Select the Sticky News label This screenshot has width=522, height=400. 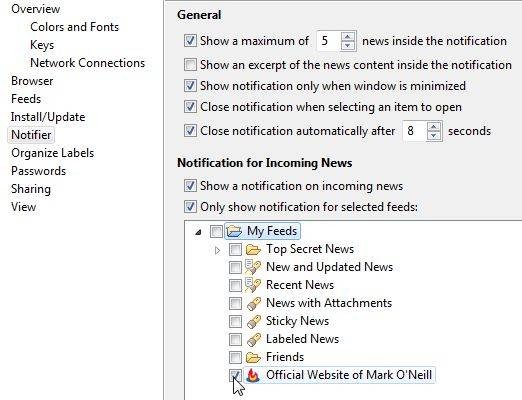click(297, 321)
